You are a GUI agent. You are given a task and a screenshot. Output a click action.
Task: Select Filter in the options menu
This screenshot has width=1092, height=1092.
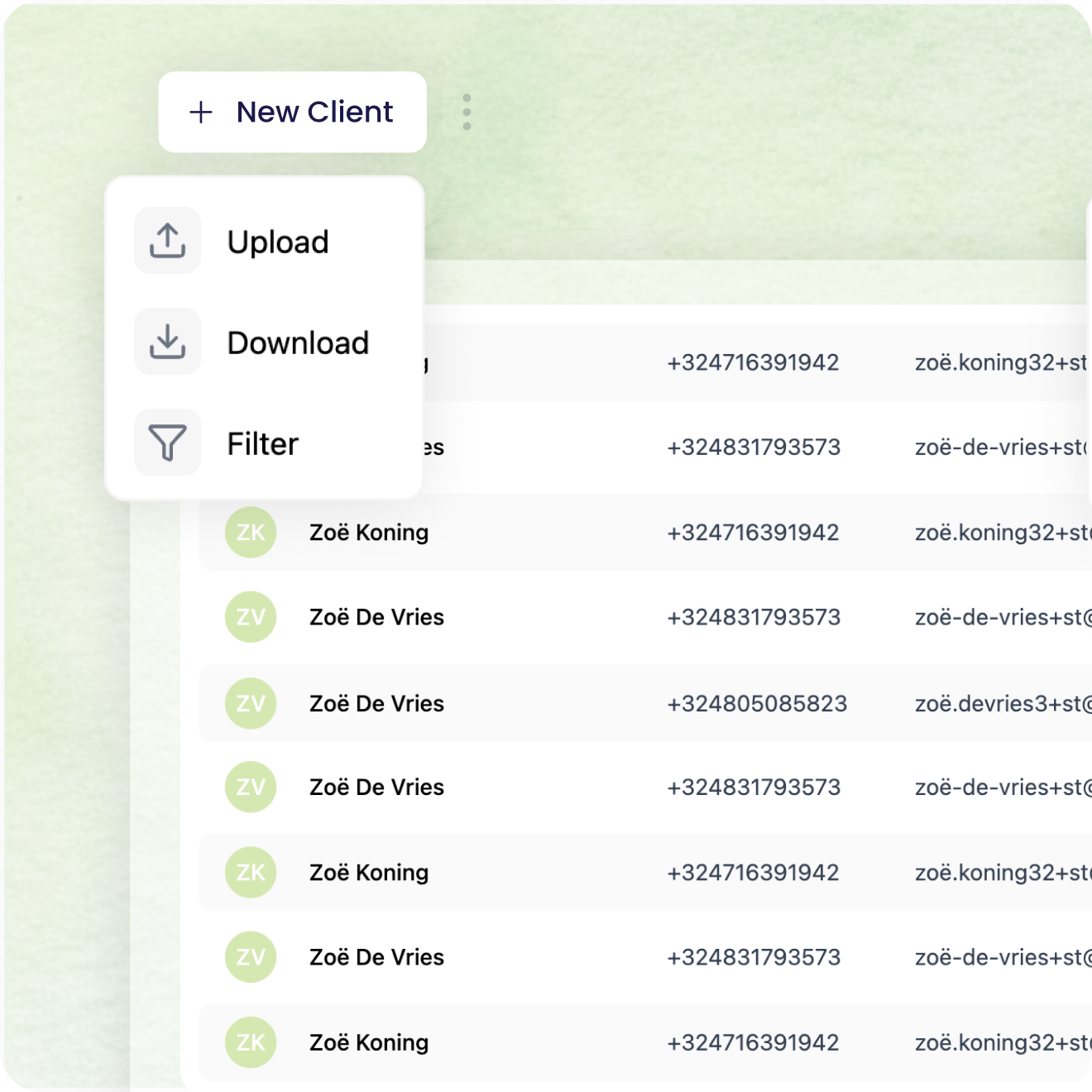click(x=264, y=443)
